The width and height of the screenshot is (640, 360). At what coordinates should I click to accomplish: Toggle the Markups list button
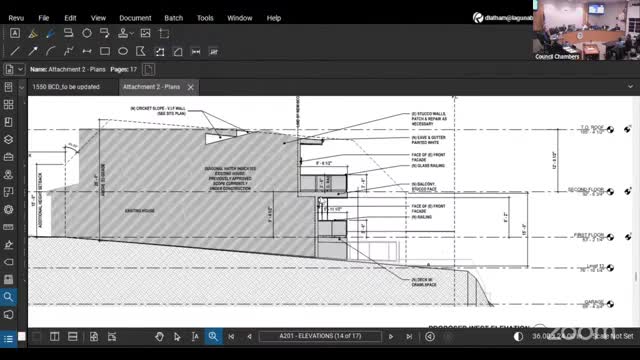point(9,339)
